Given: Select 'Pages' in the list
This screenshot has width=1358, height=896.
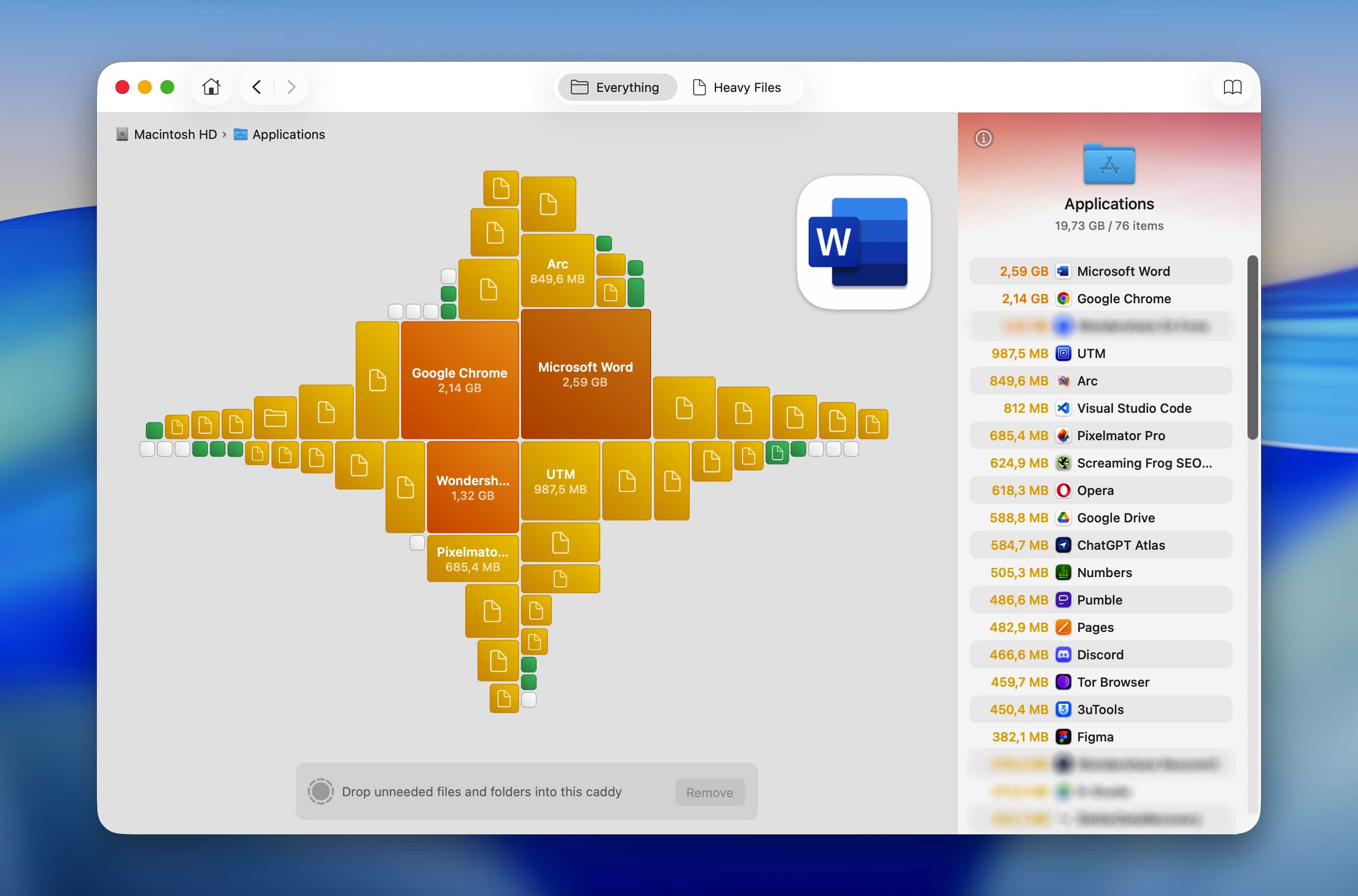Looking at the screenshot, I should click(1101, 627).
